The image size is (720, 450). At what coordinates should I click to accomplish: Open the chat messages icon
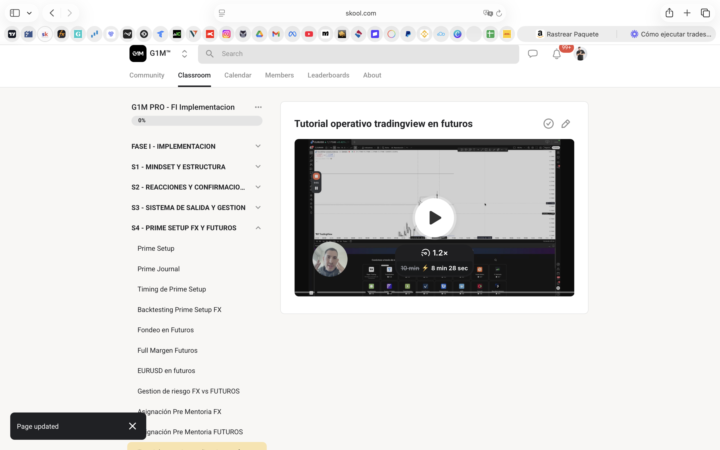pyautogui.click(x=533, y=54)
